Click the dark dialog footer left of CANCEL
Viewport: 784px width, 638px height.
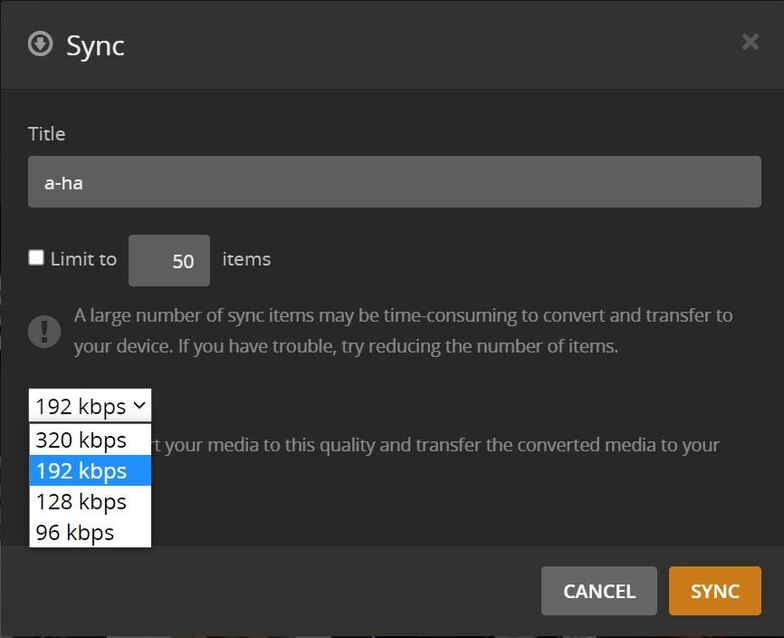pyautogui.click(x=300, y=591)
